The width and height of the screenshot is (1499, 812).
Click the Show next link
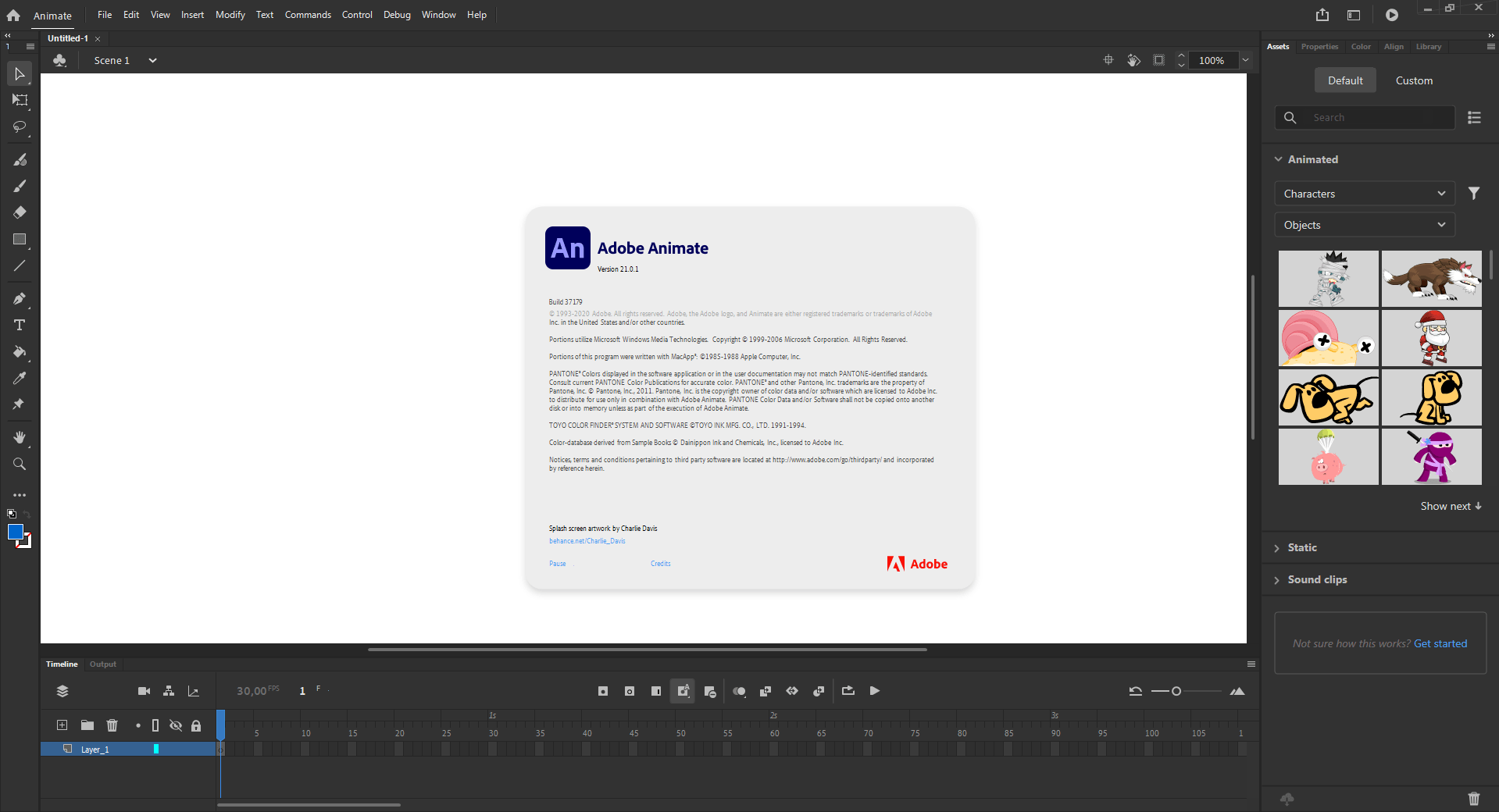[1451, 506]
